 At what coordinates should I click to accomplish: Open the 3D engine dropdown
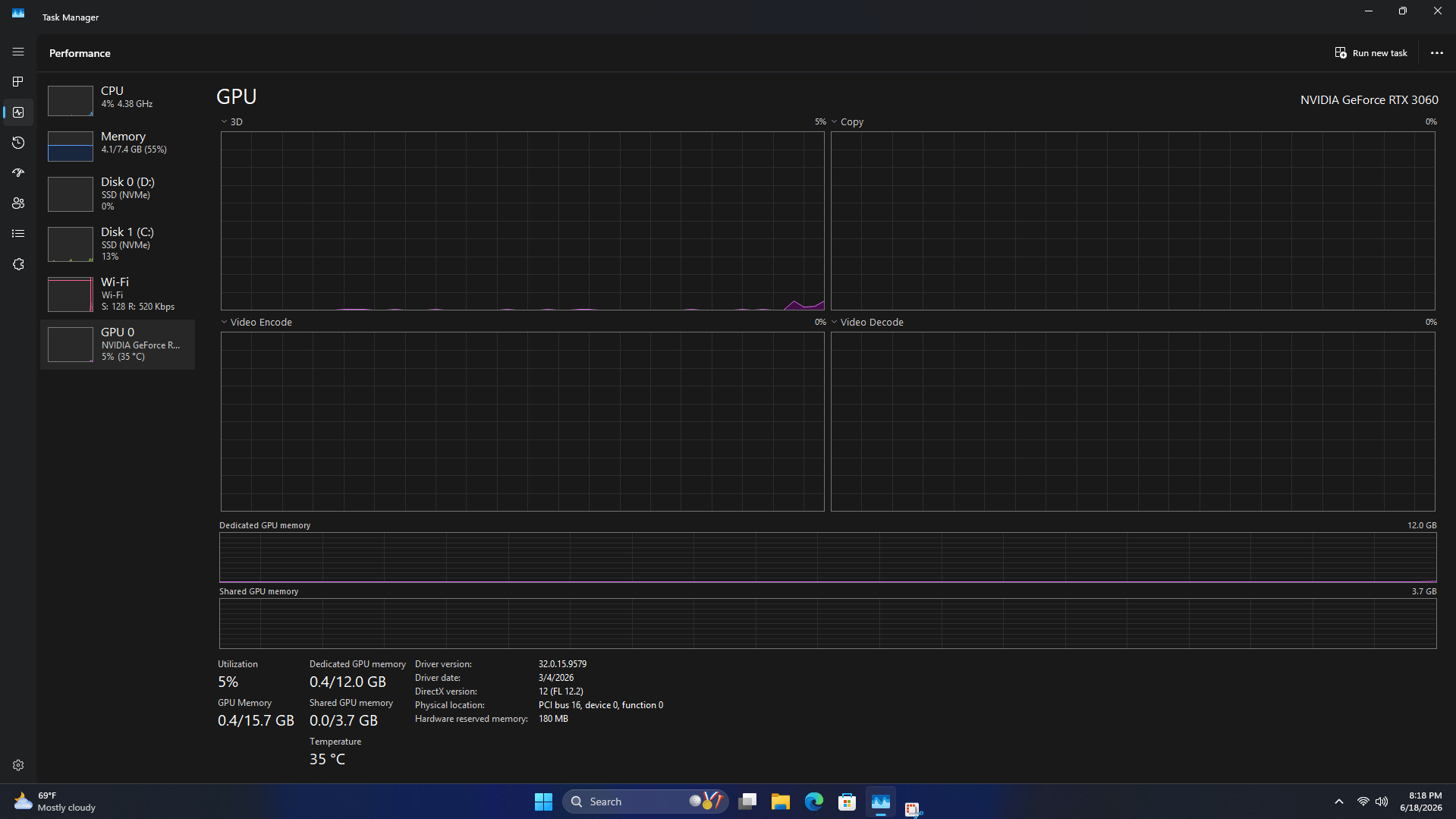232,121
